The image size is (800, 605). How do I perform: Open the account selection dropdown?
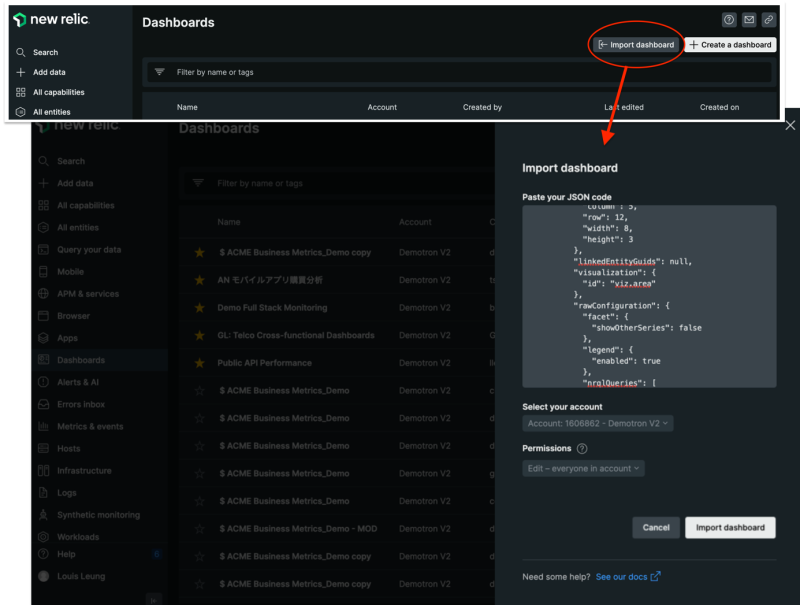pyautogui.click(x=596, y=423)
